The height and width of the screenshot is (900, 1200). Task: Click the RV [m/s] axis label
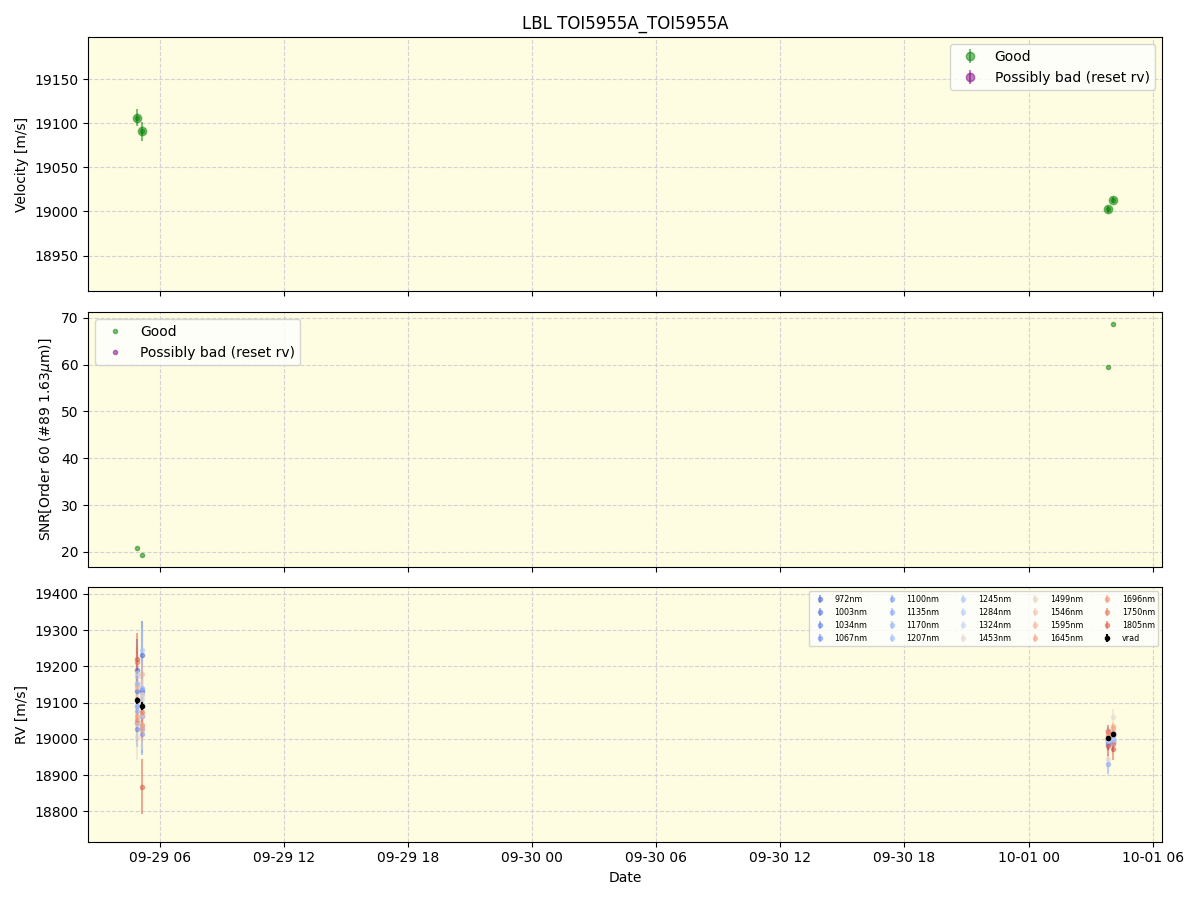pyautogui.click(x=21, y=714)
